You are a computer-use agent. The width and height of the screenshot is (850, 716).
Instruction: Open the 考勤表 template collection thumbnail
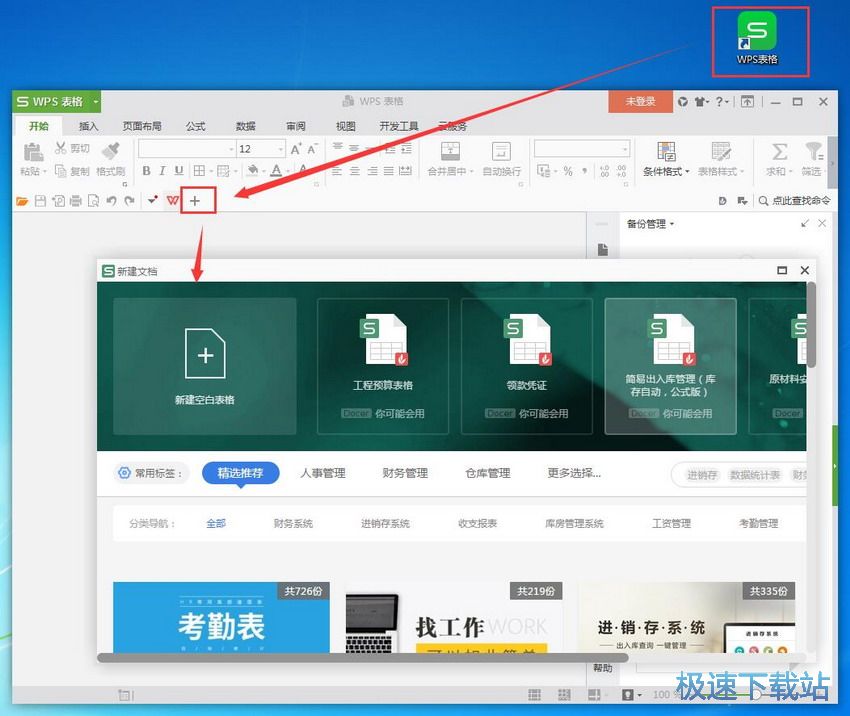tap(221, 617)
